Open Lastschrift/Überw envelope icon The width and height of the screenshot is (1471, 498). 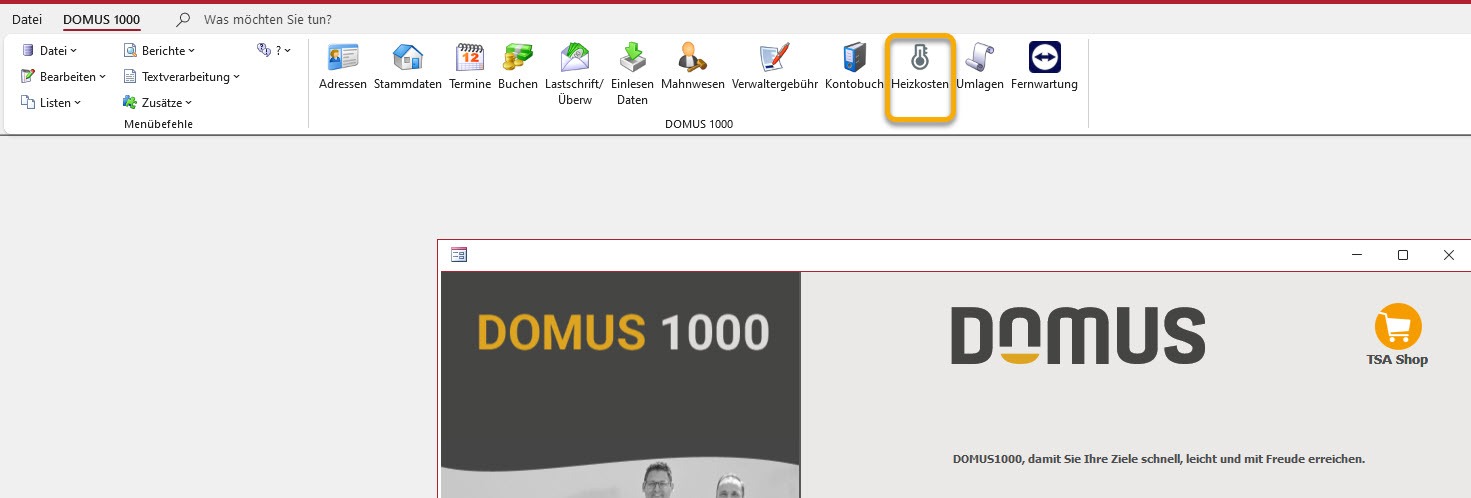pos(574,57)
